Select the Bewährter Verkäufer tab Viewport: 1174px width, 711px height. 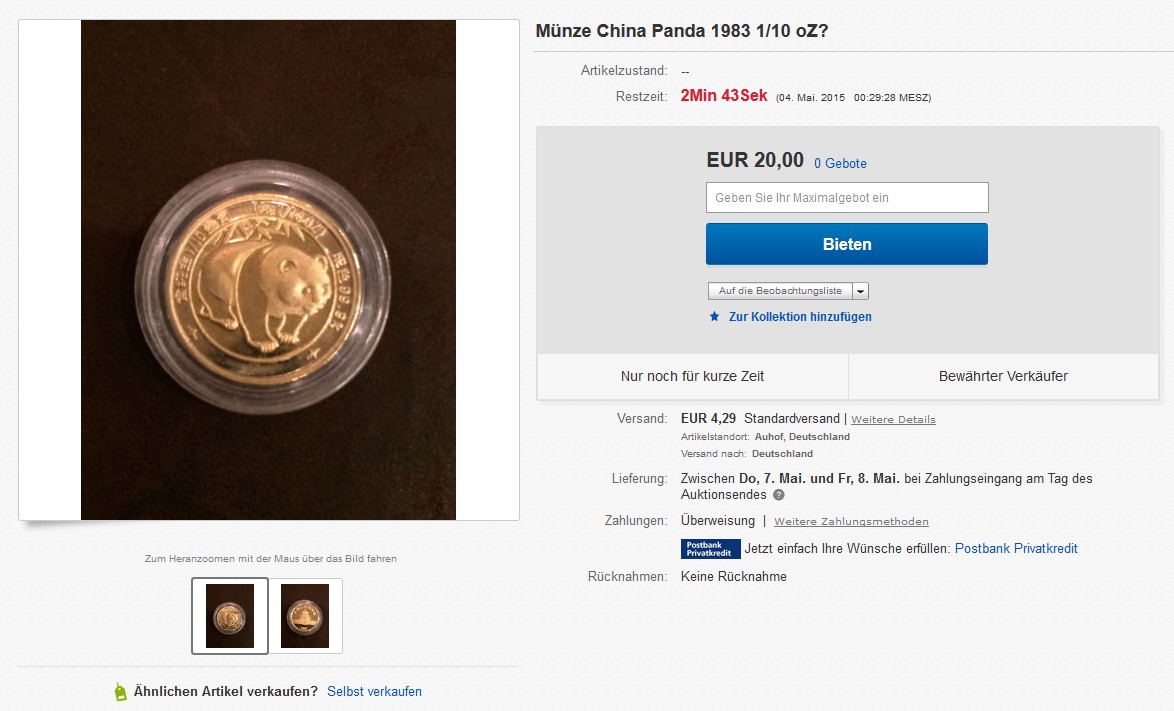(1003, 376)
